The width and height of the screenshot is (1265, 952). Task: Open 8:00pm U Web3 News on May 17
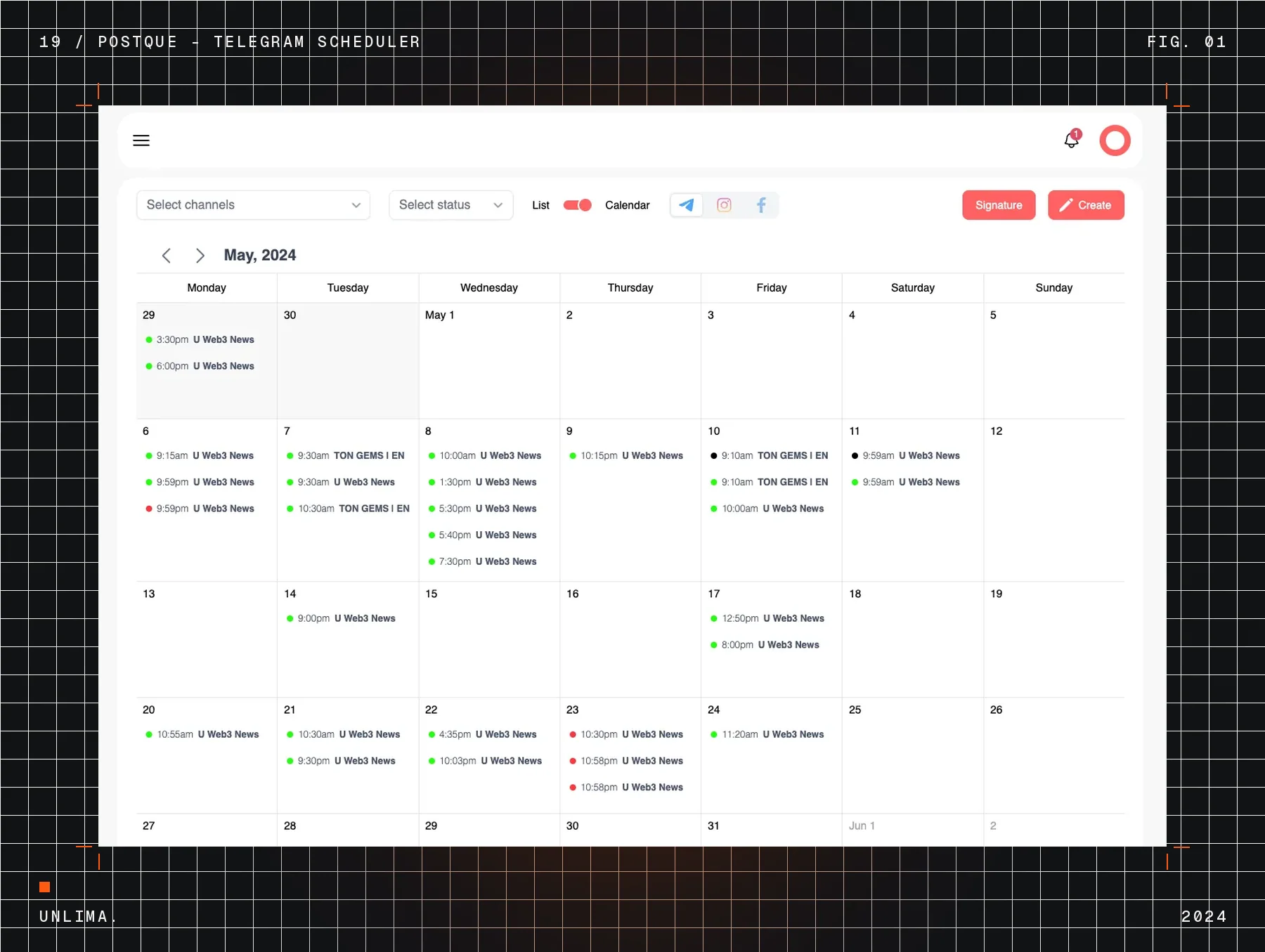[x=765, y=645]
